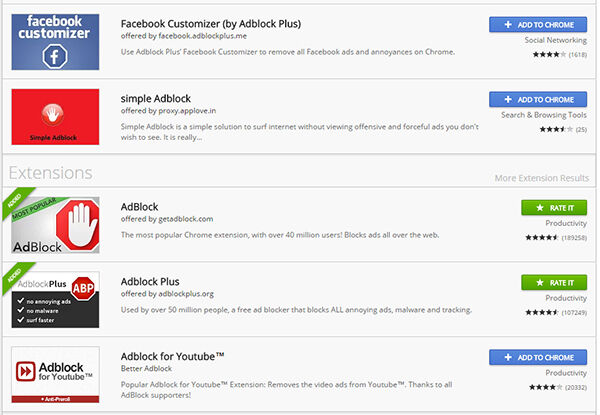This screenshot has height=415, width=600.
Task: Open the simple Adblock title link
Action: [156, 99]
